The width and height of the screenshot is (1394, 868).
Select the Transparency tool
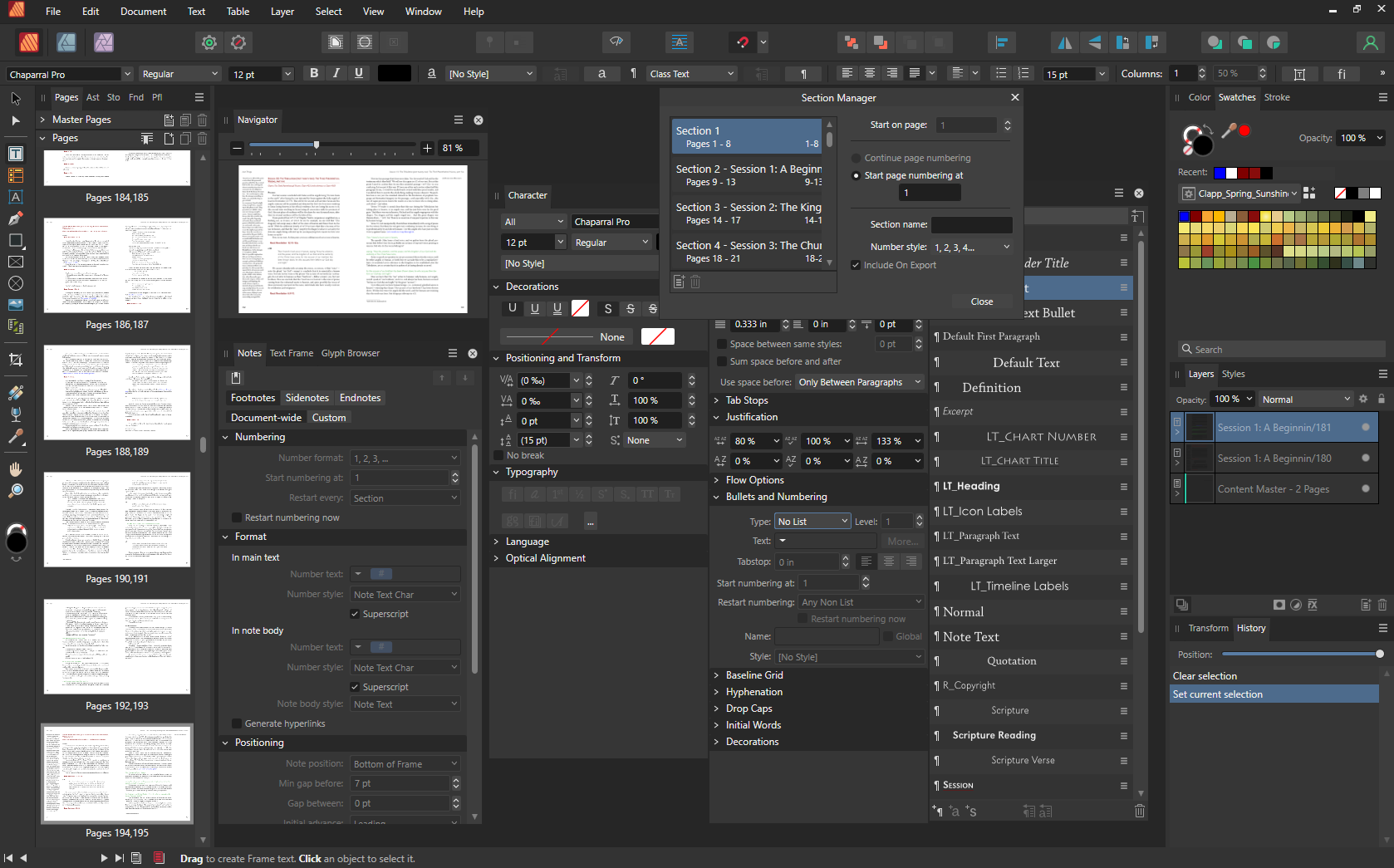15,415
